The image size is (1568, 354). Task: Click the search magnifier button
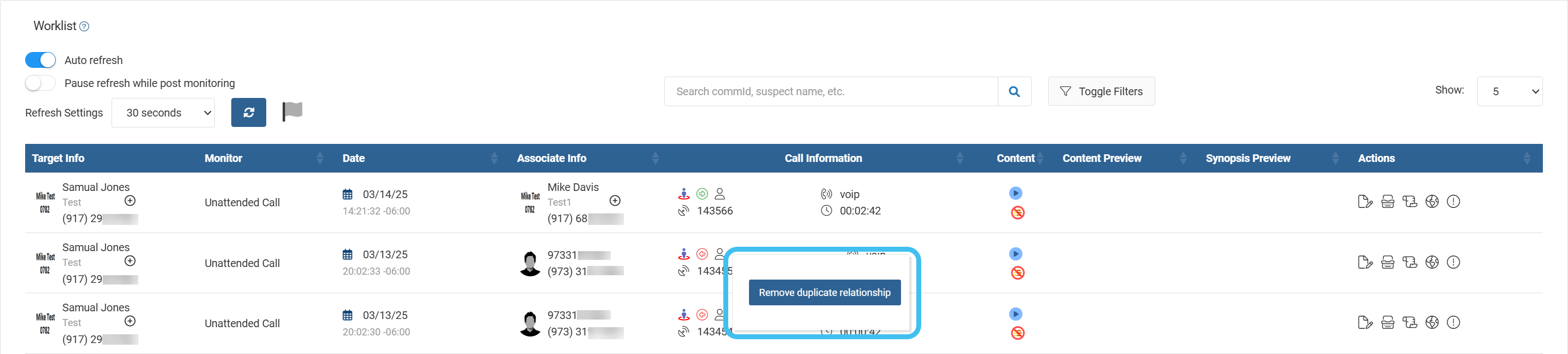pos(1014,91)
